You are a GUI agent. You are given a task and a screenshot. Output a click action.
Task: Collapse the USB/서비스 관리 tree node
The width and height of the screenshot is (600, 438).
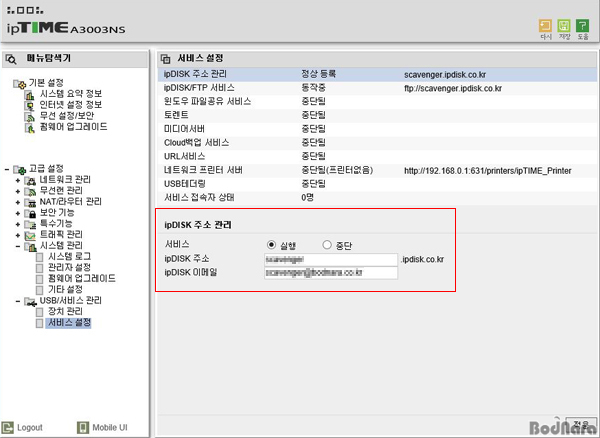pyautogui.click(x=18, y=301)
